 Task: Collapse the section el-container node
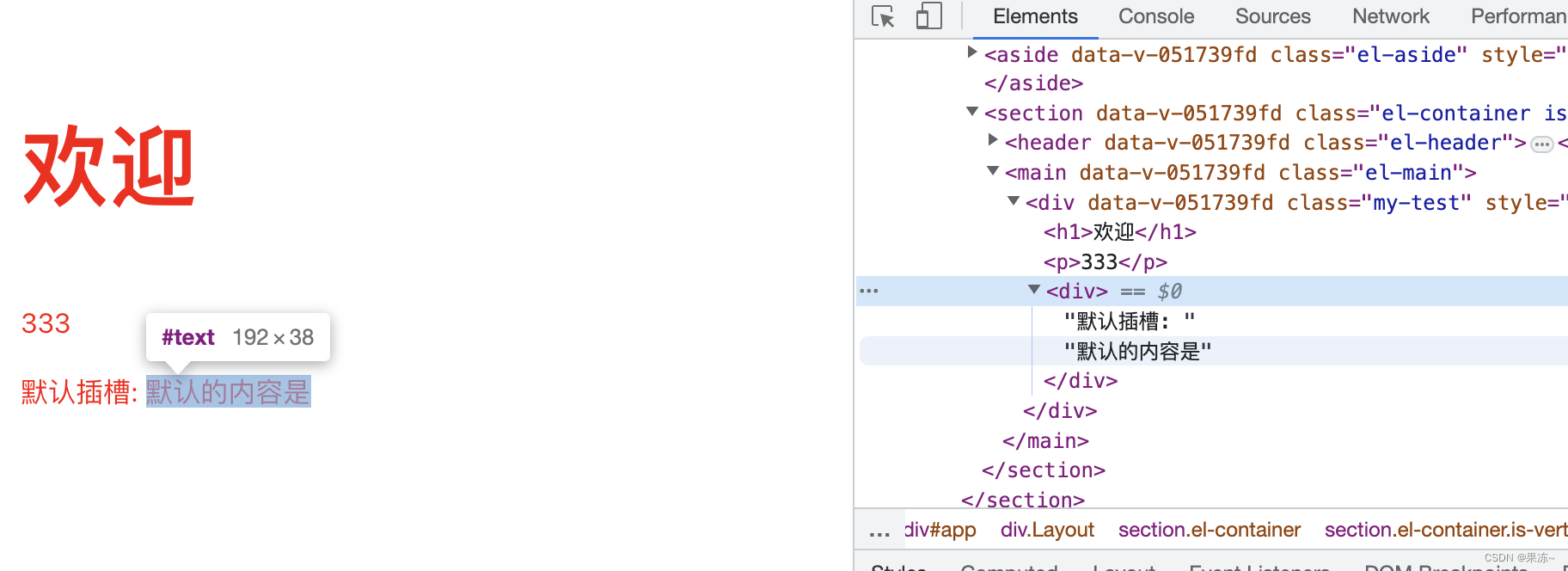coord(972,112)
